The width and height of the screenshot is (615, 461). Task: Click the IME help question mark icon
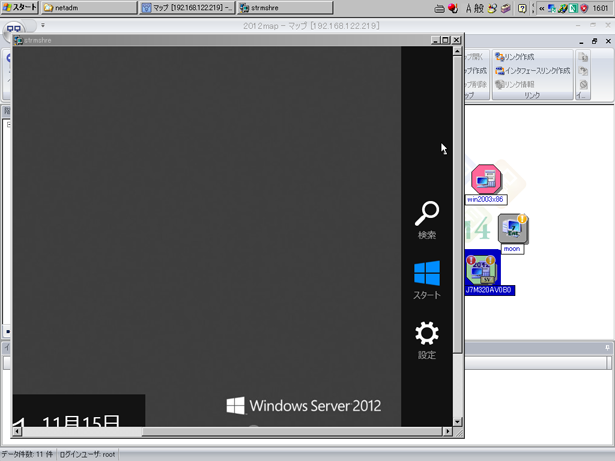(522, 8)
